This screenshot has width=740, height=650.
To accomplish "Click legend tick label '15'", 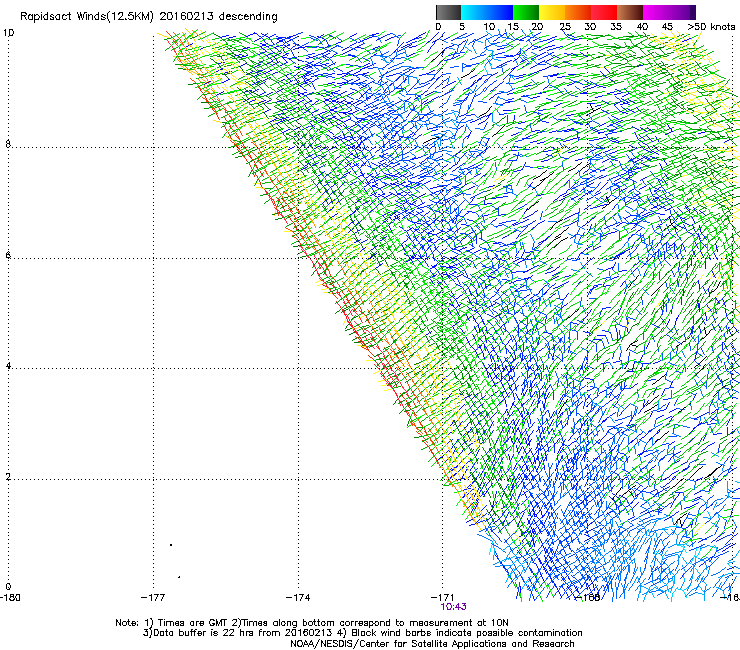I will pos(513,27).
